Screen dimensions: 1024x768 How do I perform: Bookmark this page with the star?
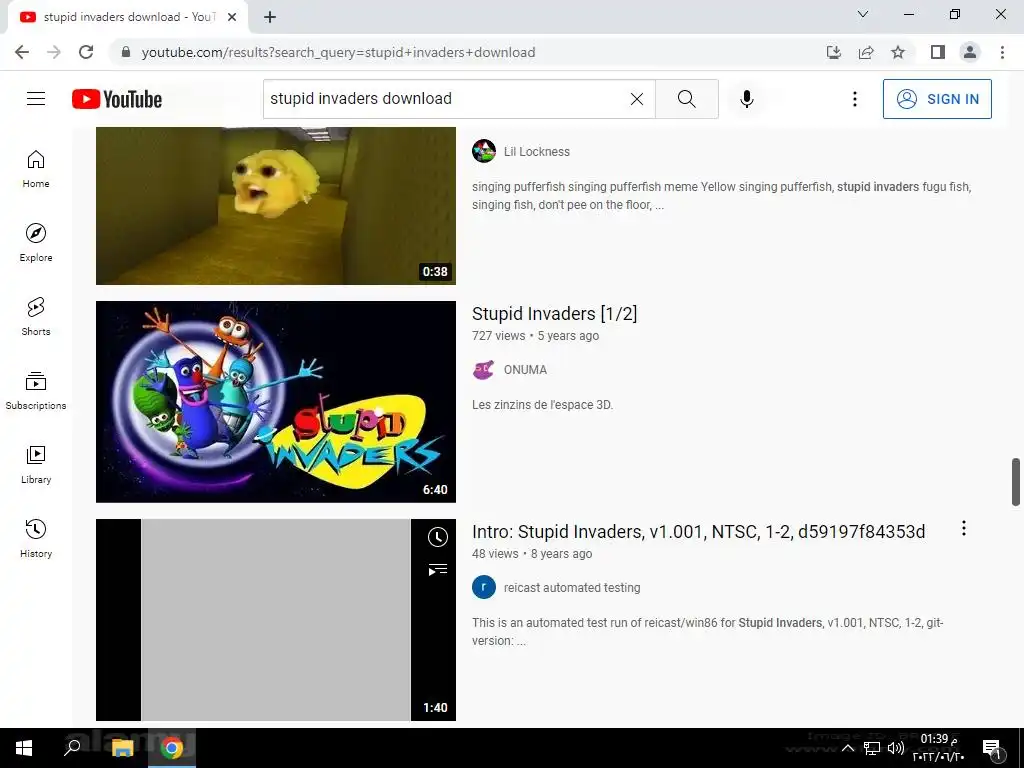(898, 52)
